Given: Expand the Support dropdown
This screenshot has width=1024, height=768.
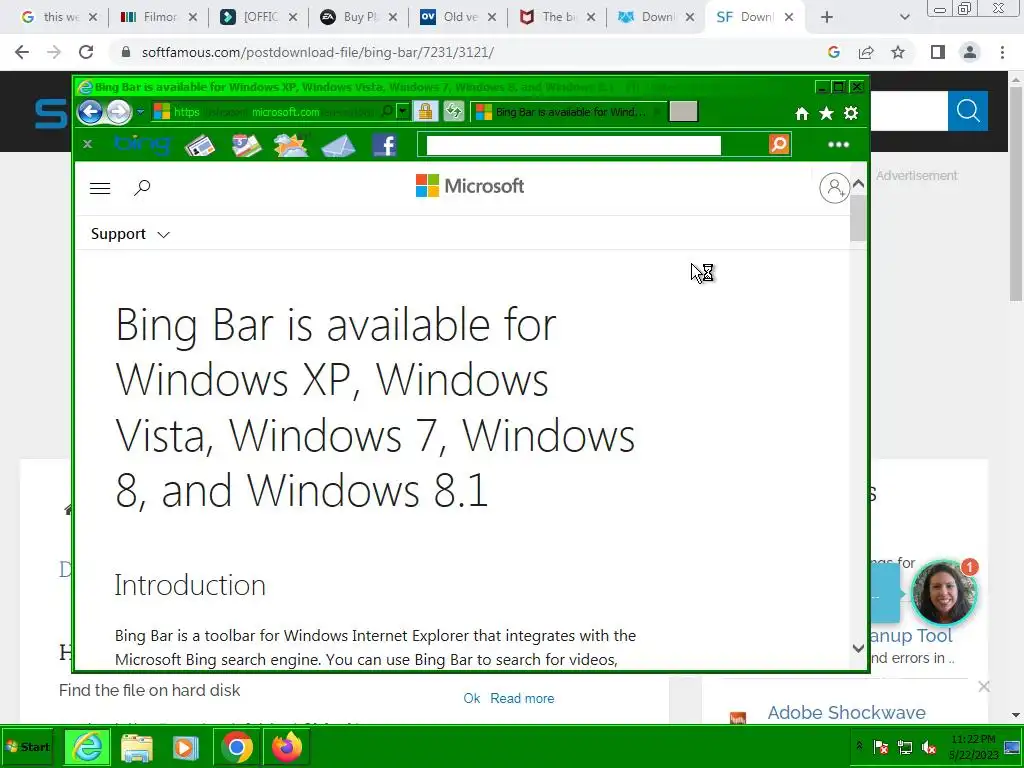Looking at the screenshot, I should [130, 234].
